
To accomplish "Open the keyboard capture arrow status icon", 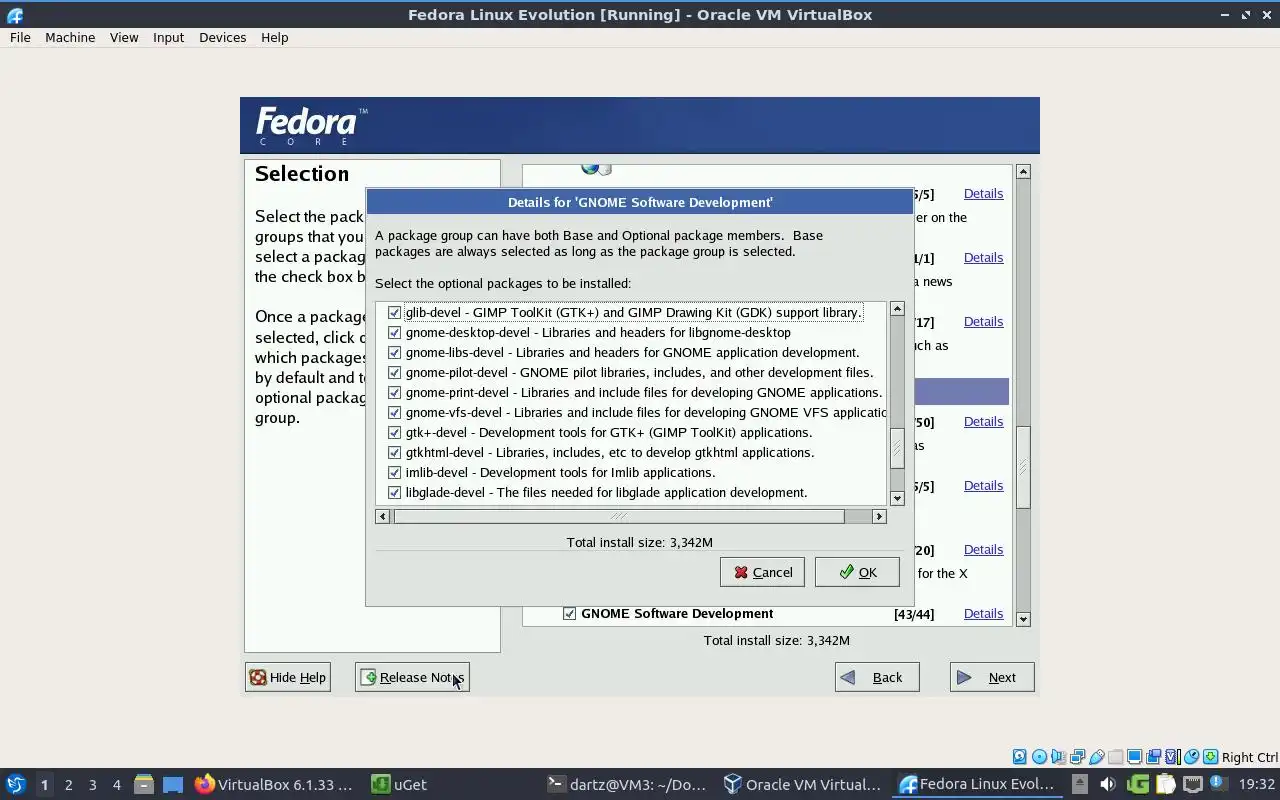I will [1210, 757].
